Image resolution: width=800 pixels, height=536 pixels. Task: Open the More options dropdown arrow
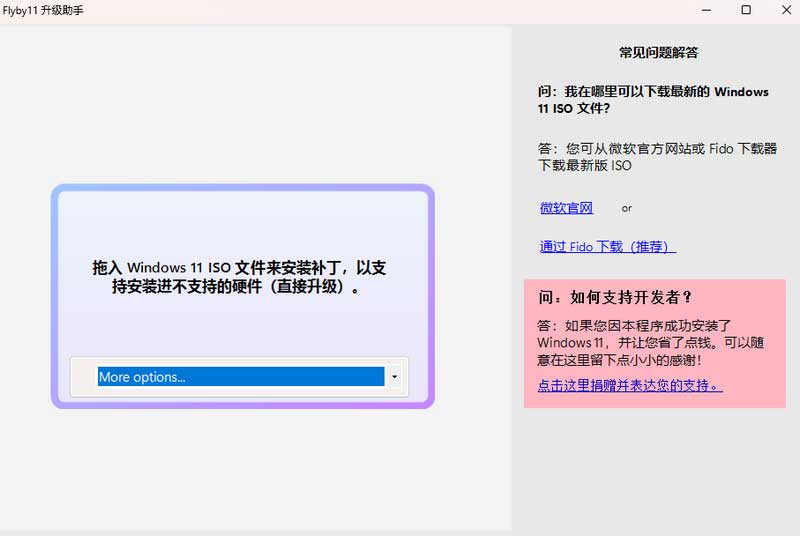(394, 377)
